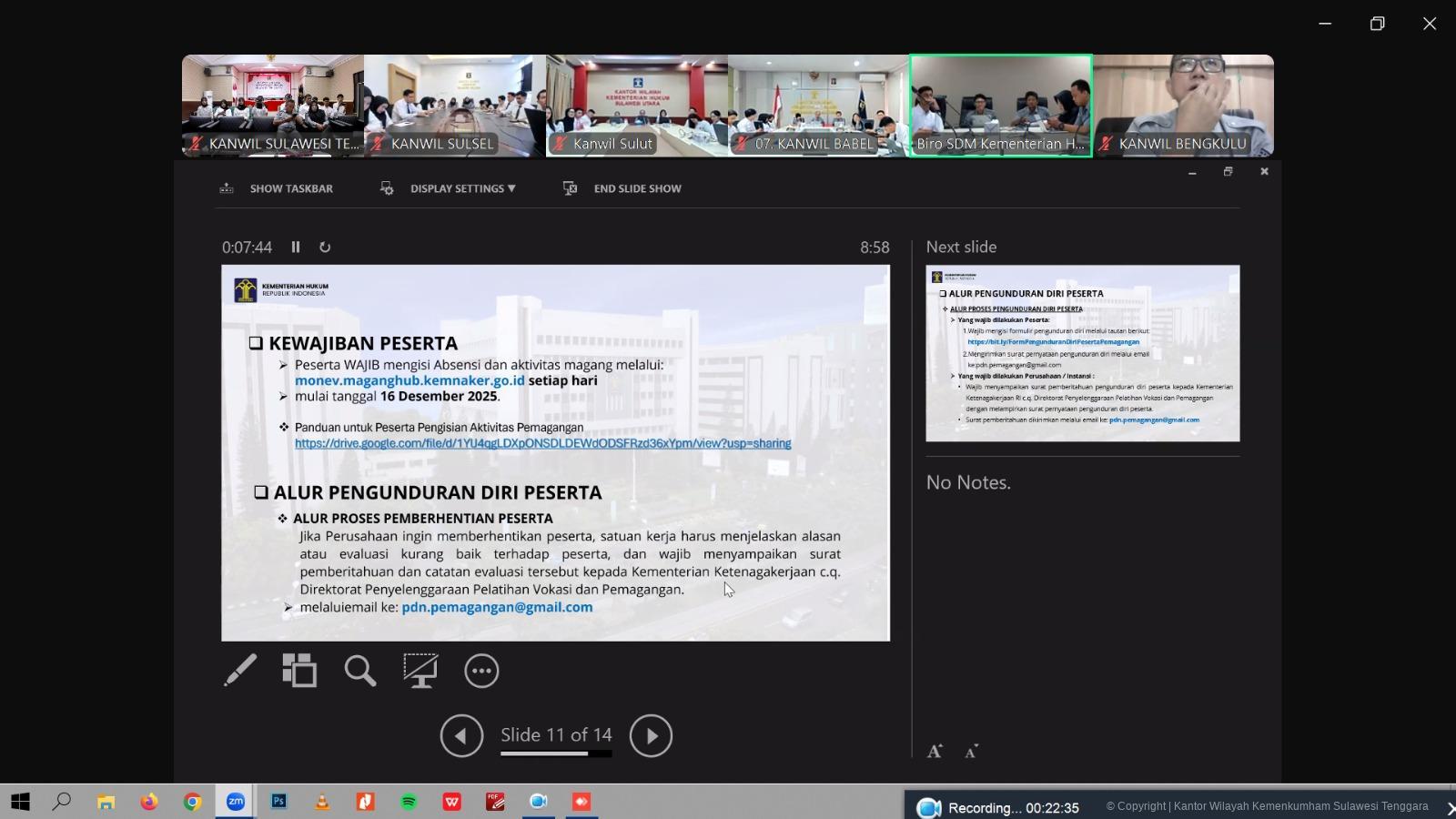
Task: Open the Google Drive guide link
Action: click(542, 443)
